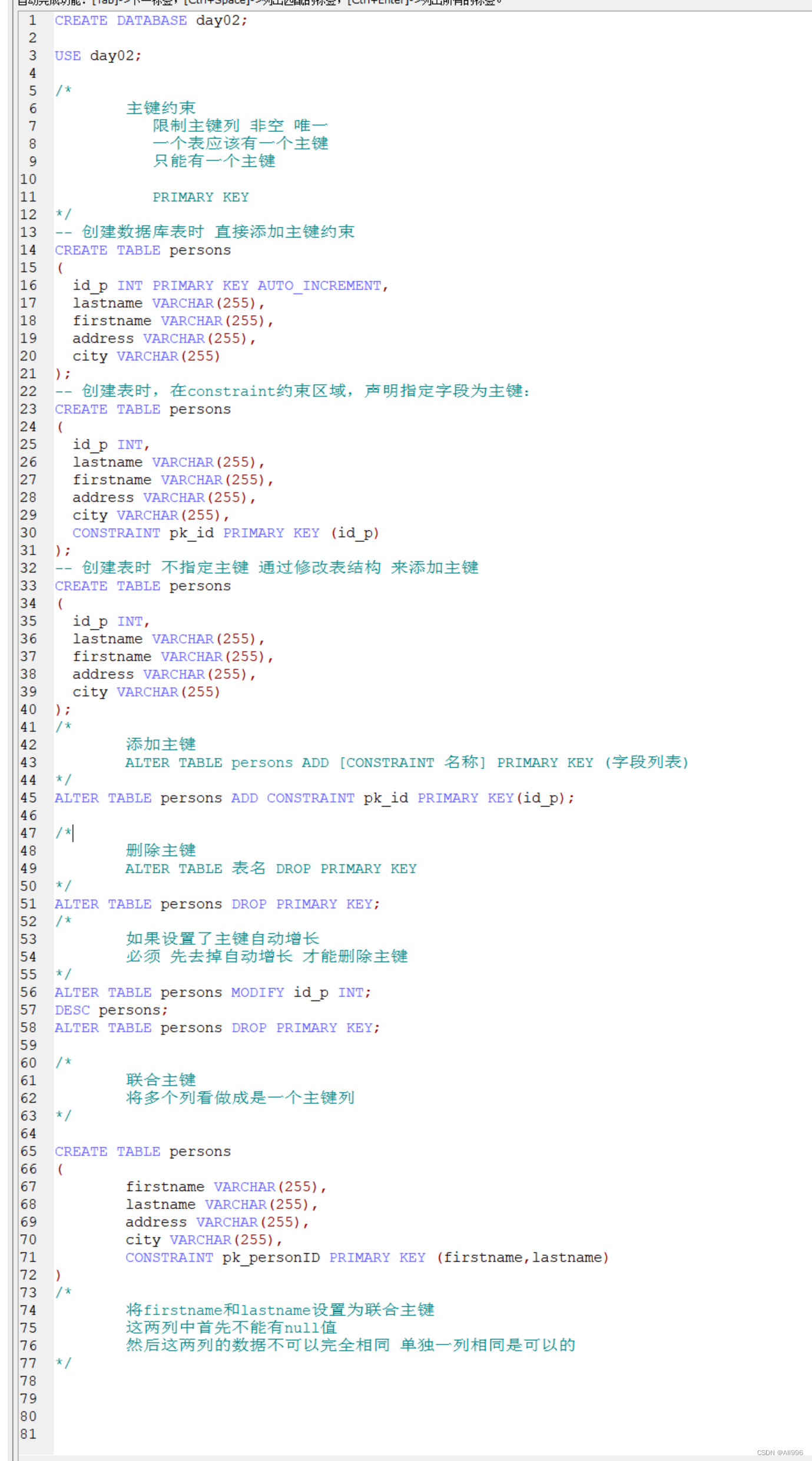Click comment '将firstname和lastname设置为联合主键'
This screenshot has width=812, height=1461.
(280, 1310)
